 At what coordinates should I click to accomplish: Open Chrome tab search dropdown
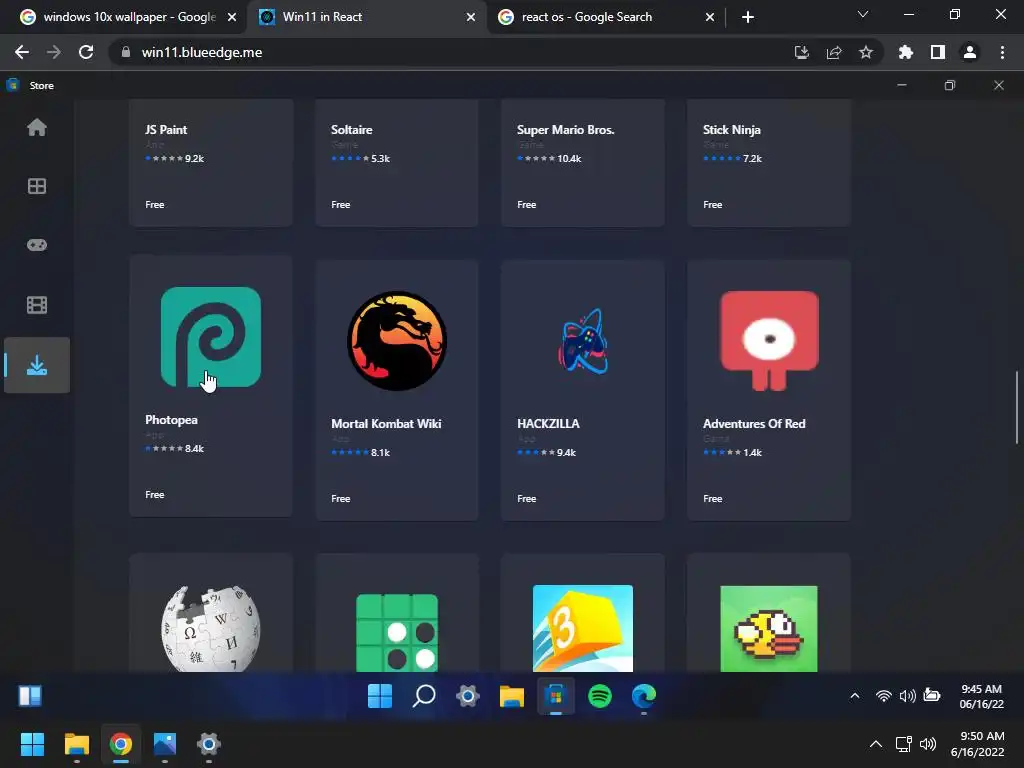tap(863, 15)
